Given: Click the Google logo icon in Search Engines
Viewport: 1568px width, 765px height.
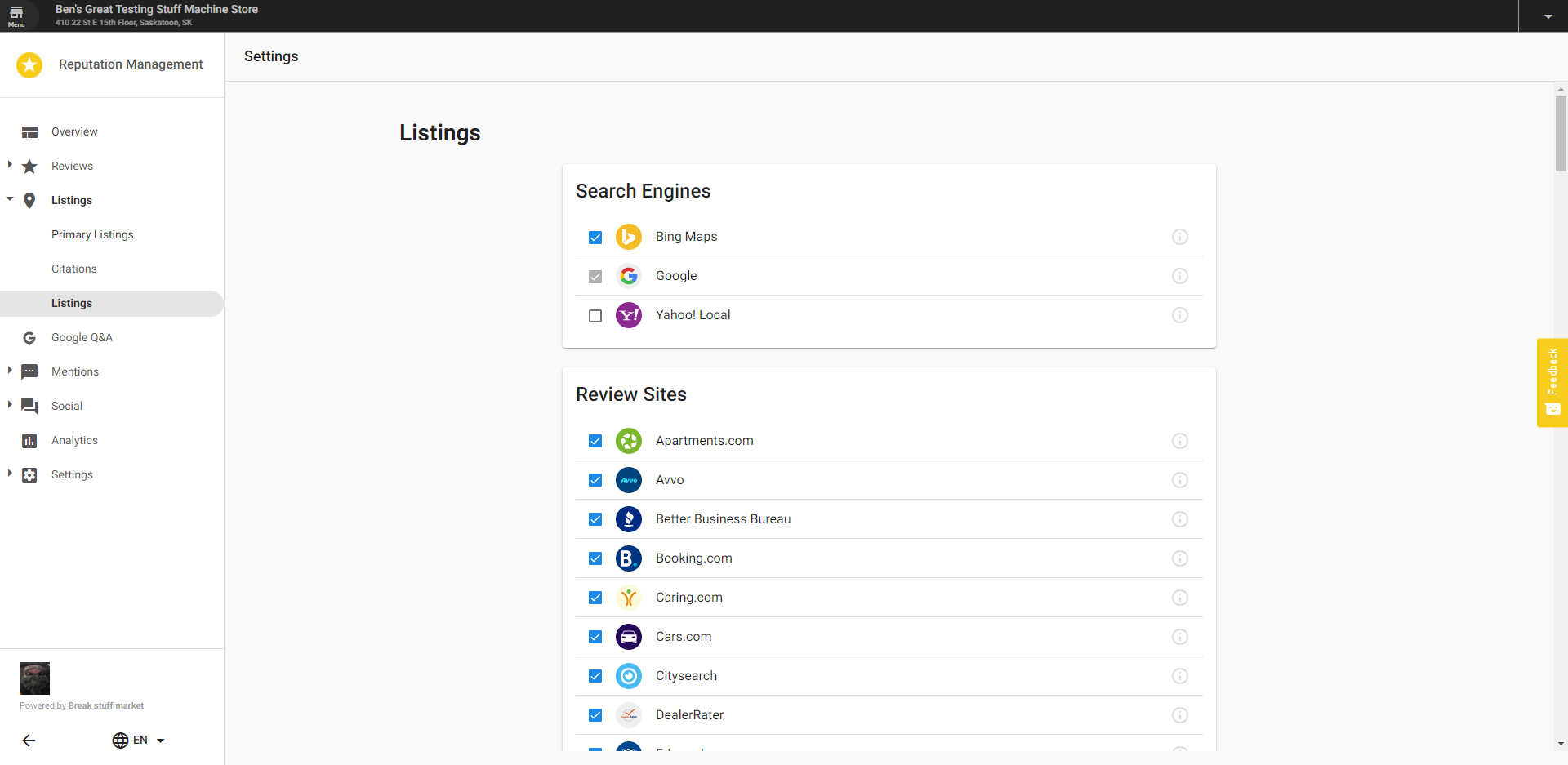Looking at the screenshot, I should (629, 276).
